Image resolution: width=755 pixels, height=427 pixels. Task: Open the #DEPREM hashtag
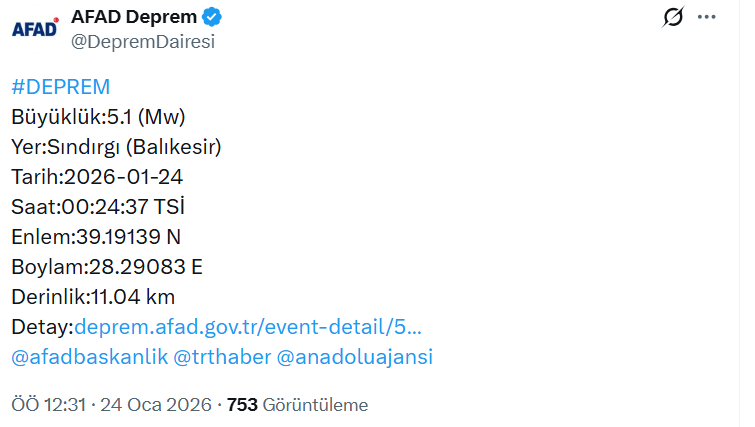[60, 87]
